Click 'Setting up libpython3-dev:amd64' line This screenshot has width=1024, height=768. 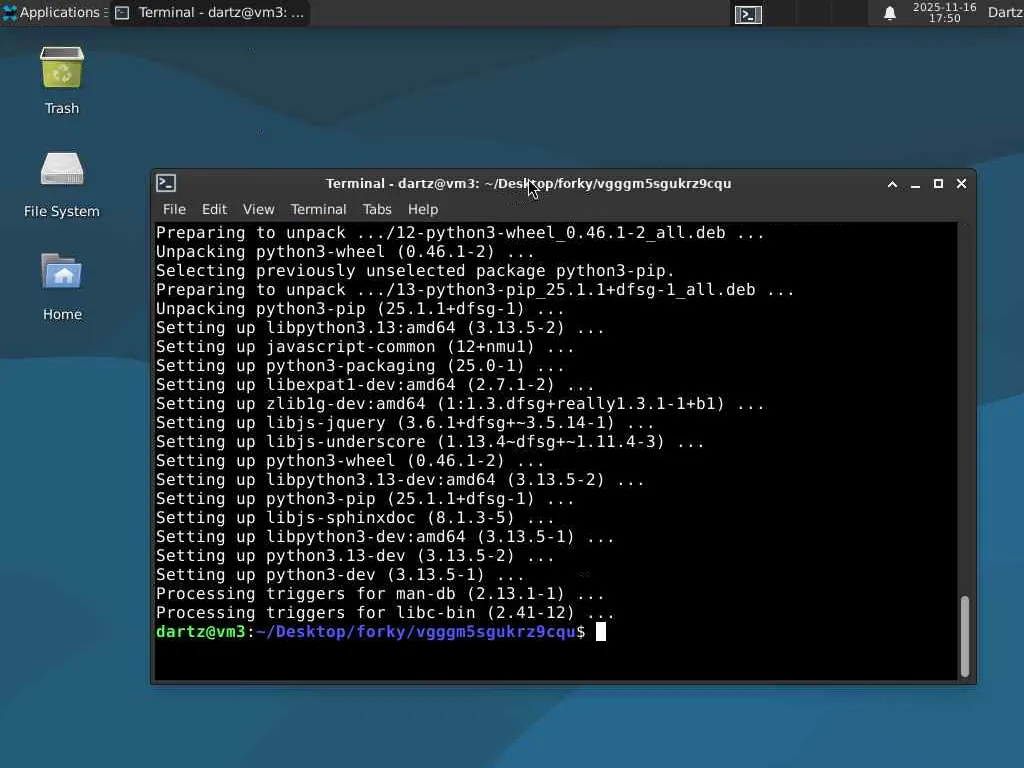[385, 537]
